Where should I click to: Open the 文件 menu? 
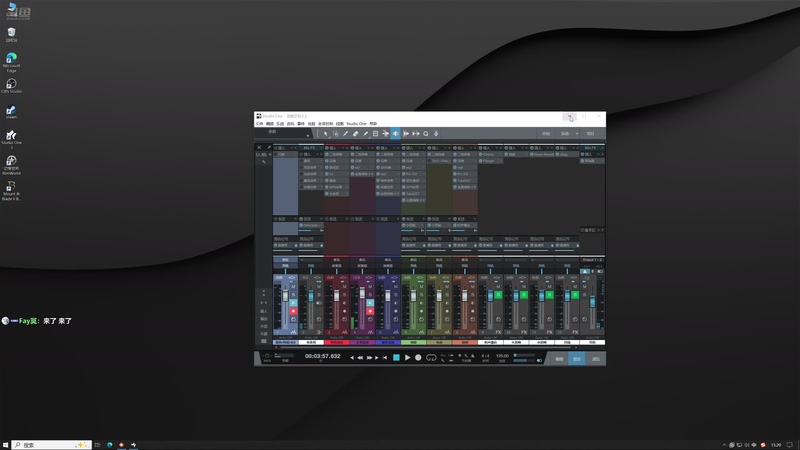click(259, 123)
